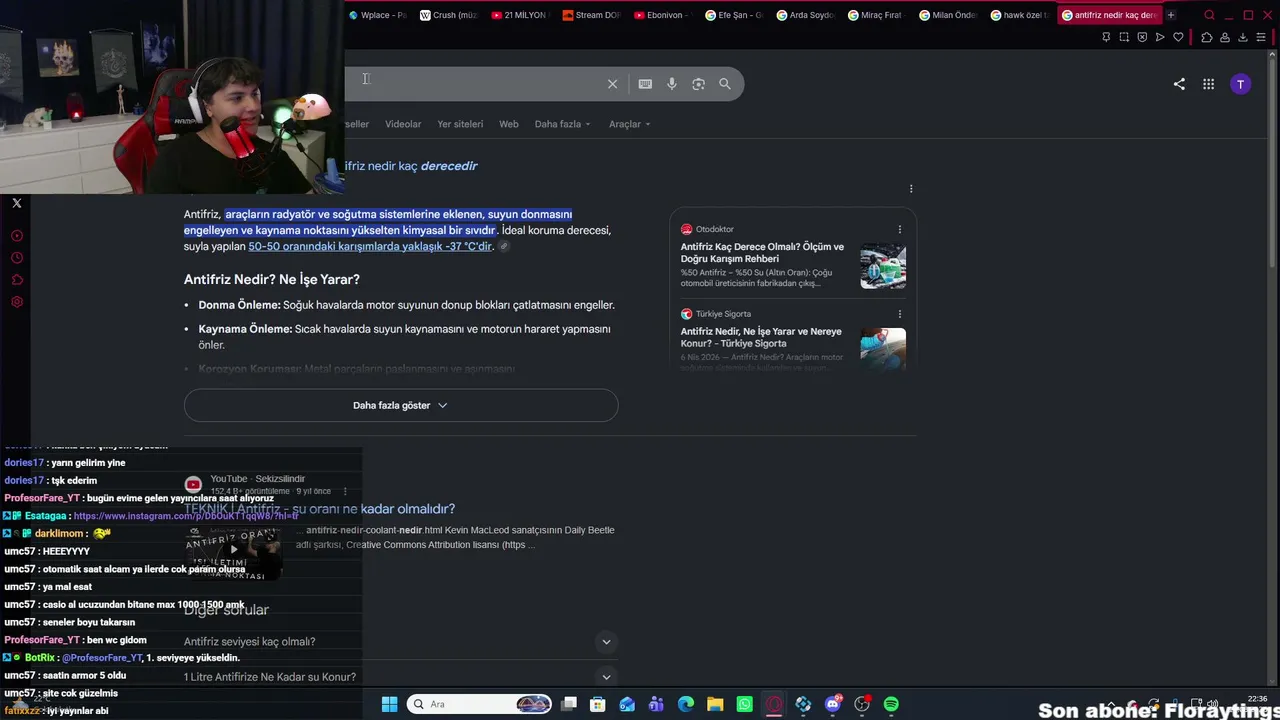Click chat message "seneler boyu takarsın"
Image resolution: width=1280 pixels, height=720 pixels.
89,622
